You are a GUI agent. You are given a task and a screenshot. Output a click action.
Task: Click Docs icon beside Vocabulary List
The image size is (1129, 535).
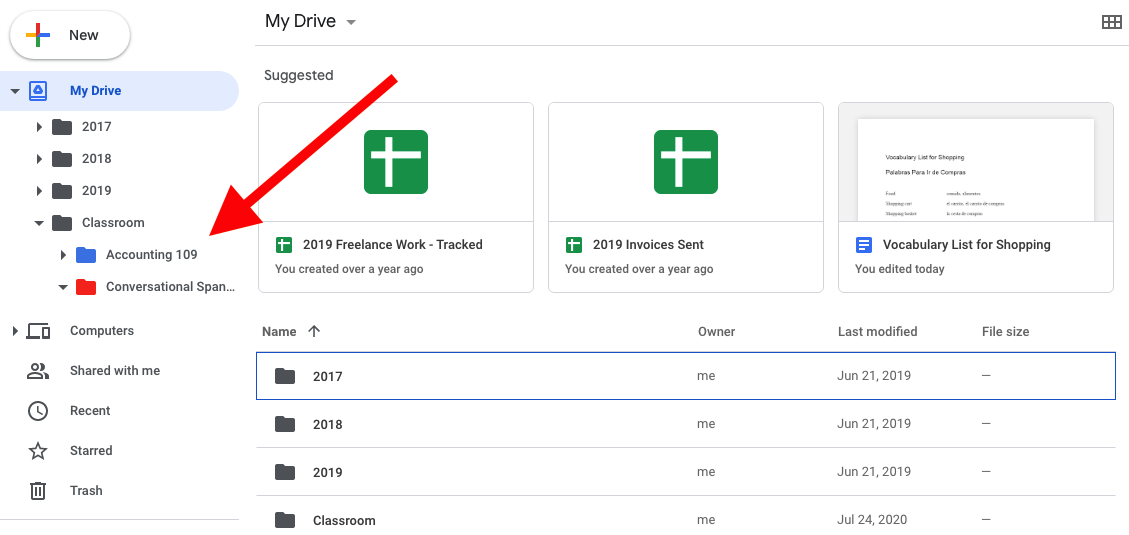click(863, 245)
